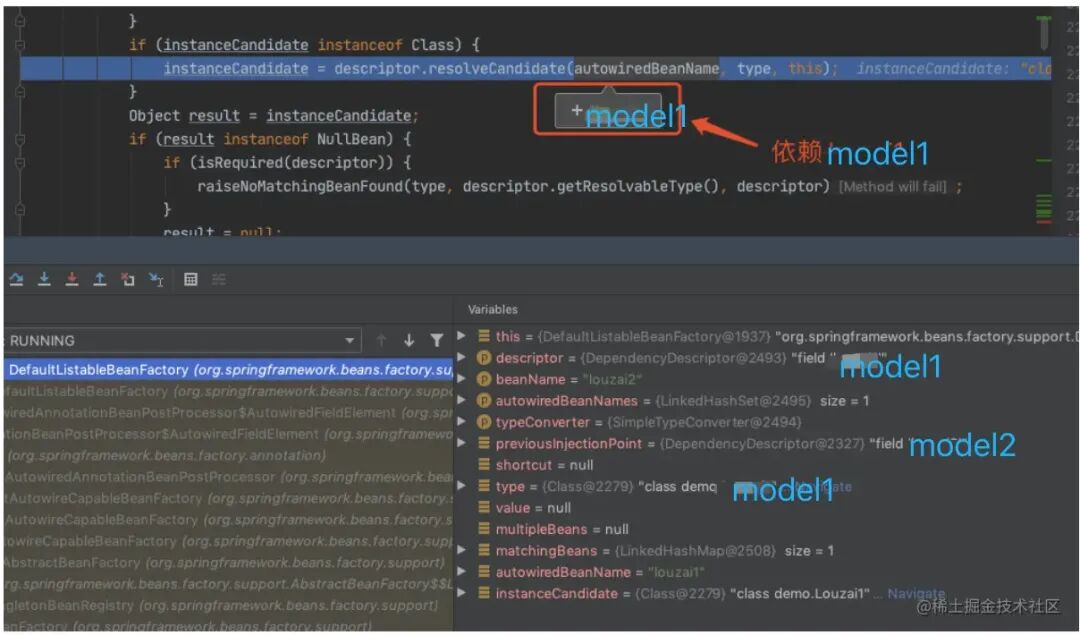
Task: Click the plus icon in the value tooltip
Action: [x=577, y=110]
